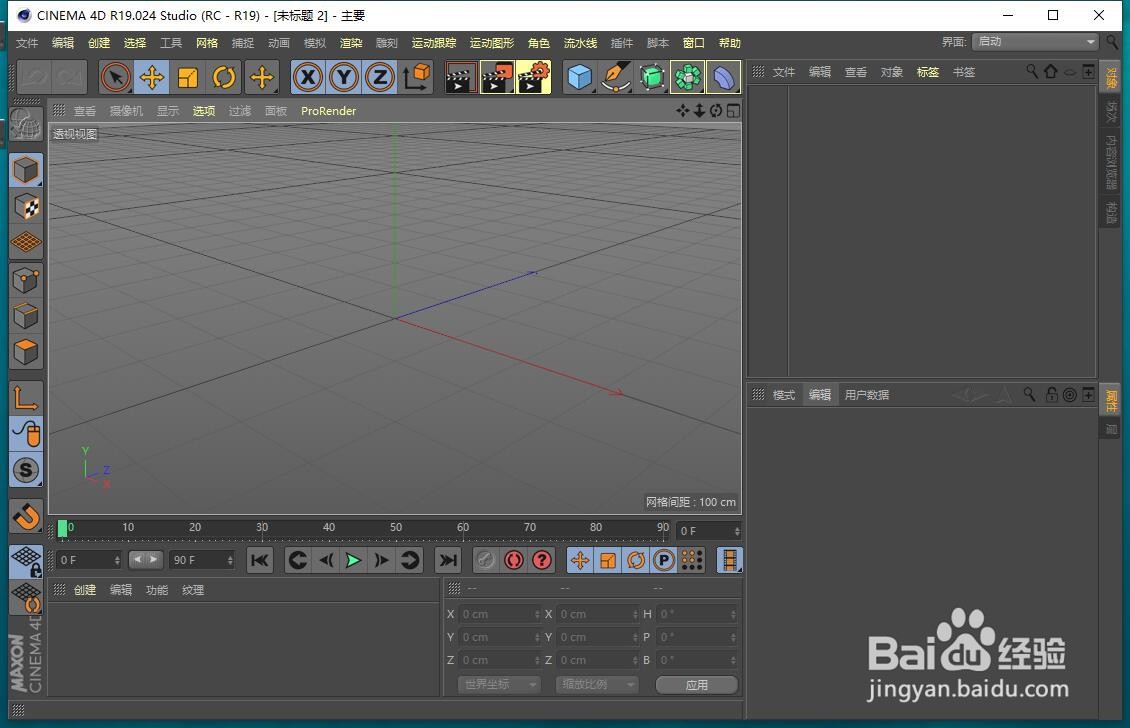The height and width of the screenshot is (728, 1130).
Task: Toggle the X axis lock
Action: coord(308,77)
